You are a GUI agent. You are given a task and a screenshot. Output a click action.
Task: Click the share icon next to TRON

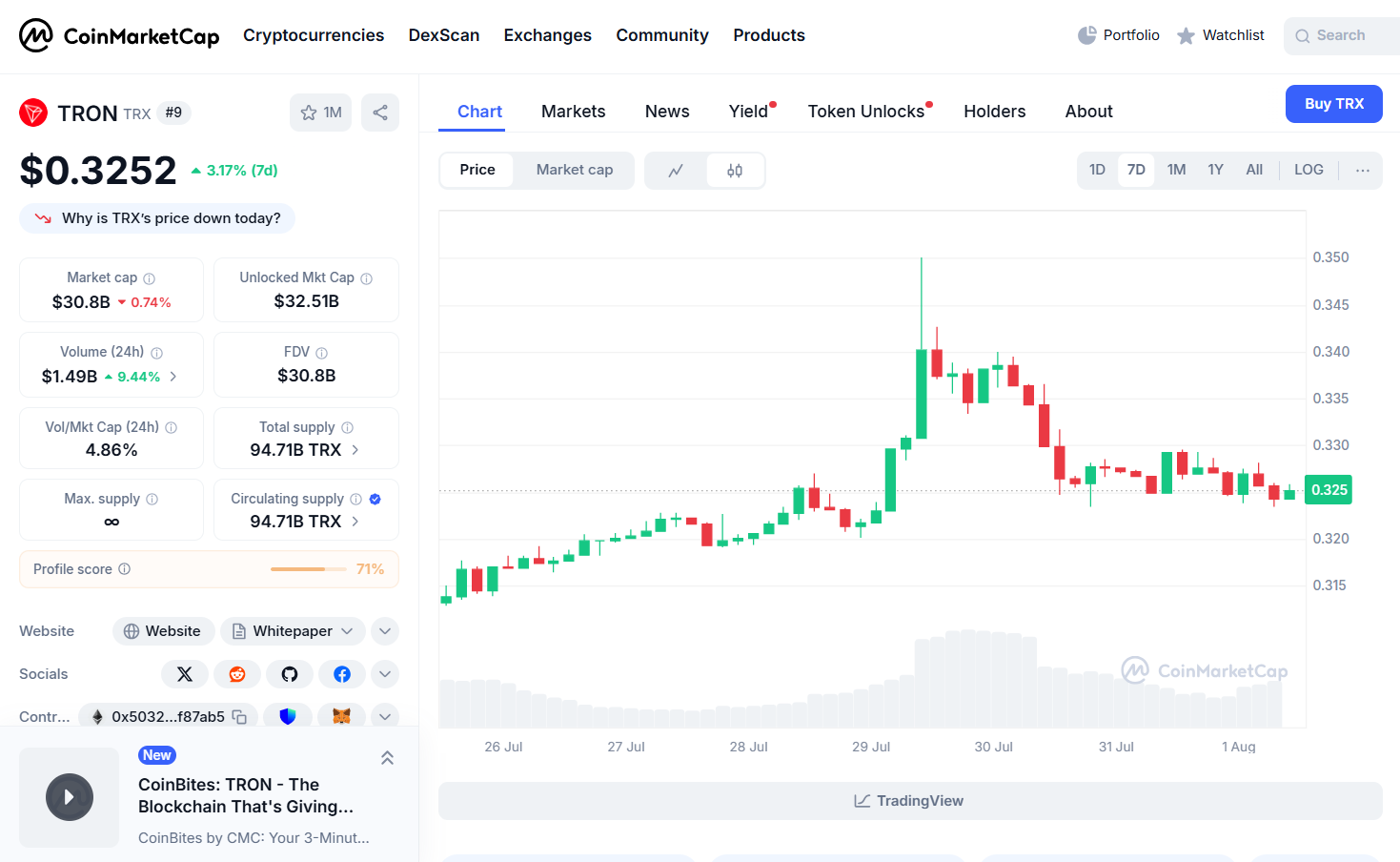pyautogui.click(x=380, y=113)
